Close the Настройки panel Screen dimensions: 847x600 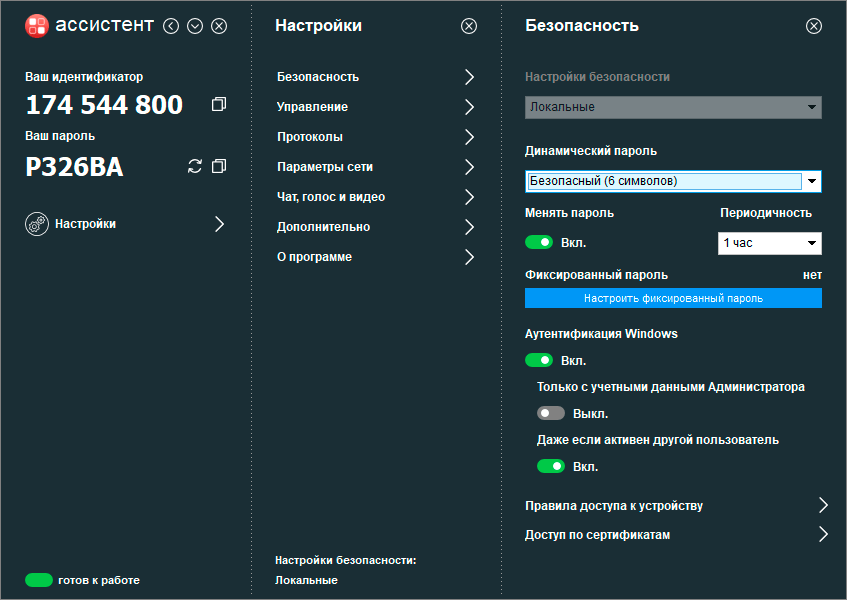(x=469, y=26)
